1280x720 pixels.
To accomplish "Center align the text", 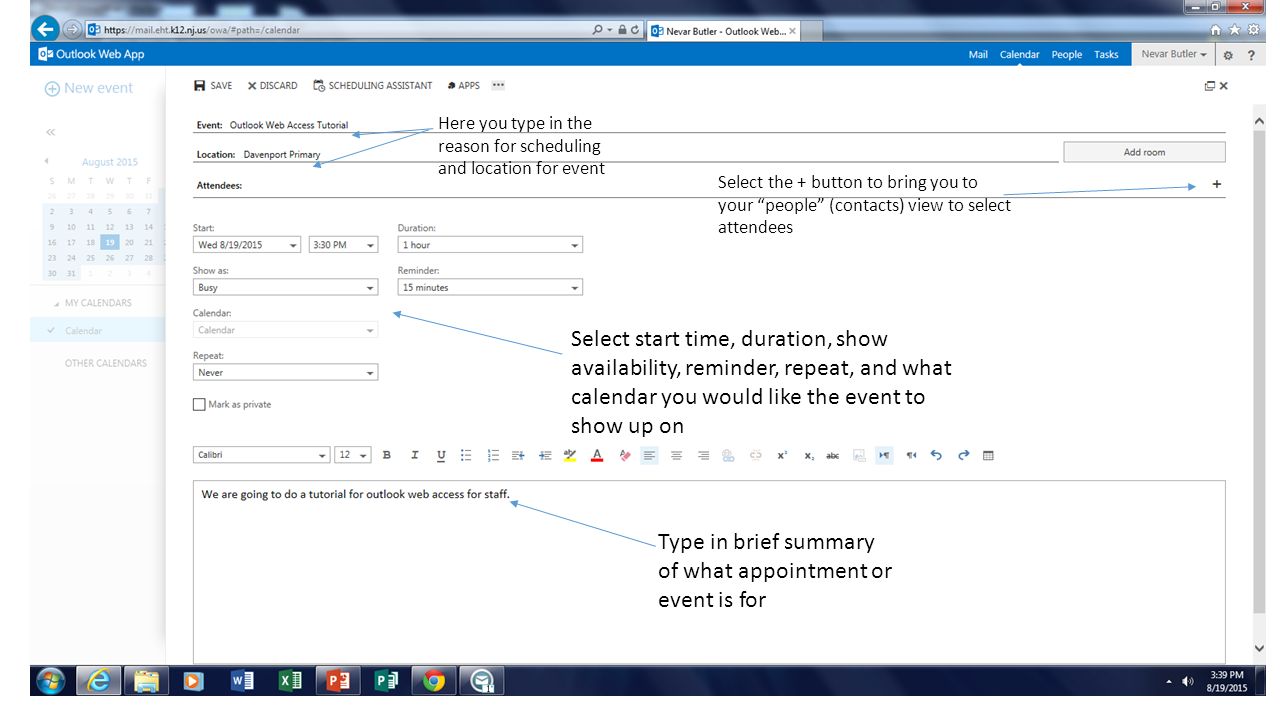I will (676, 455).
